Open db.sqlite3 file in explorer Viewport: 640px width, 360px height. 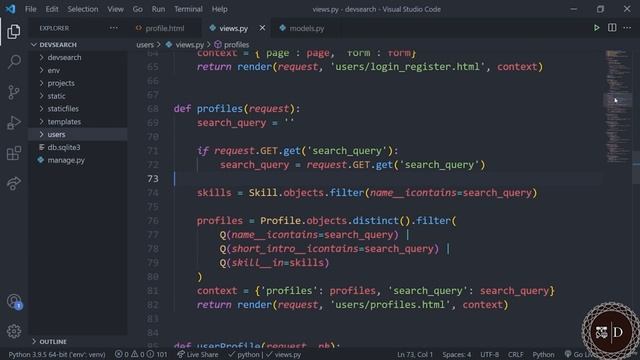pyautogui.click(x=64, y=147)
